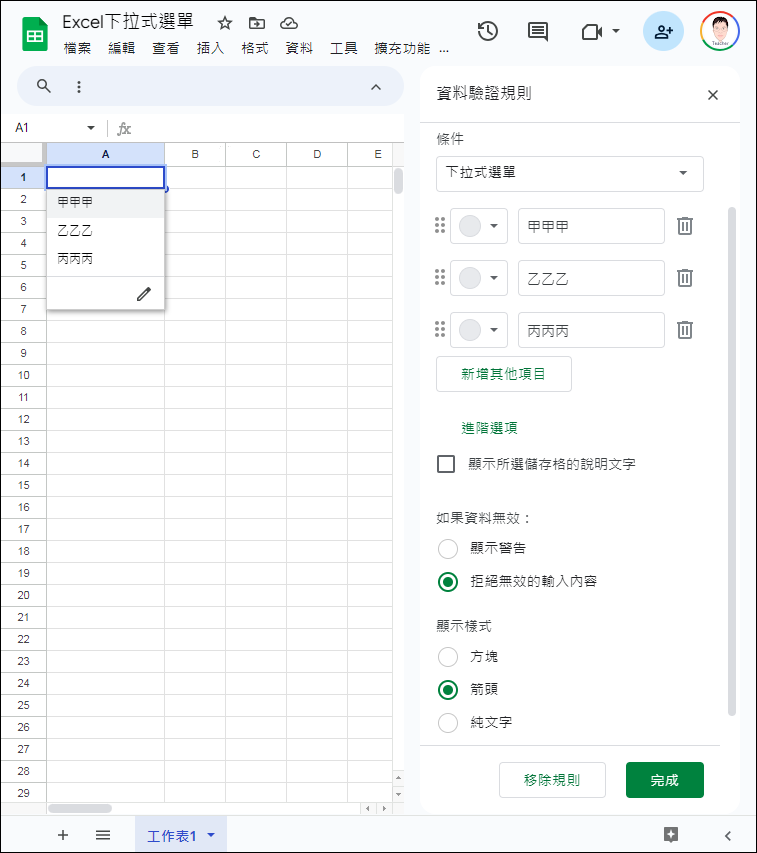Click the share people icon
757x853 pixels.
tap(663, 32)
